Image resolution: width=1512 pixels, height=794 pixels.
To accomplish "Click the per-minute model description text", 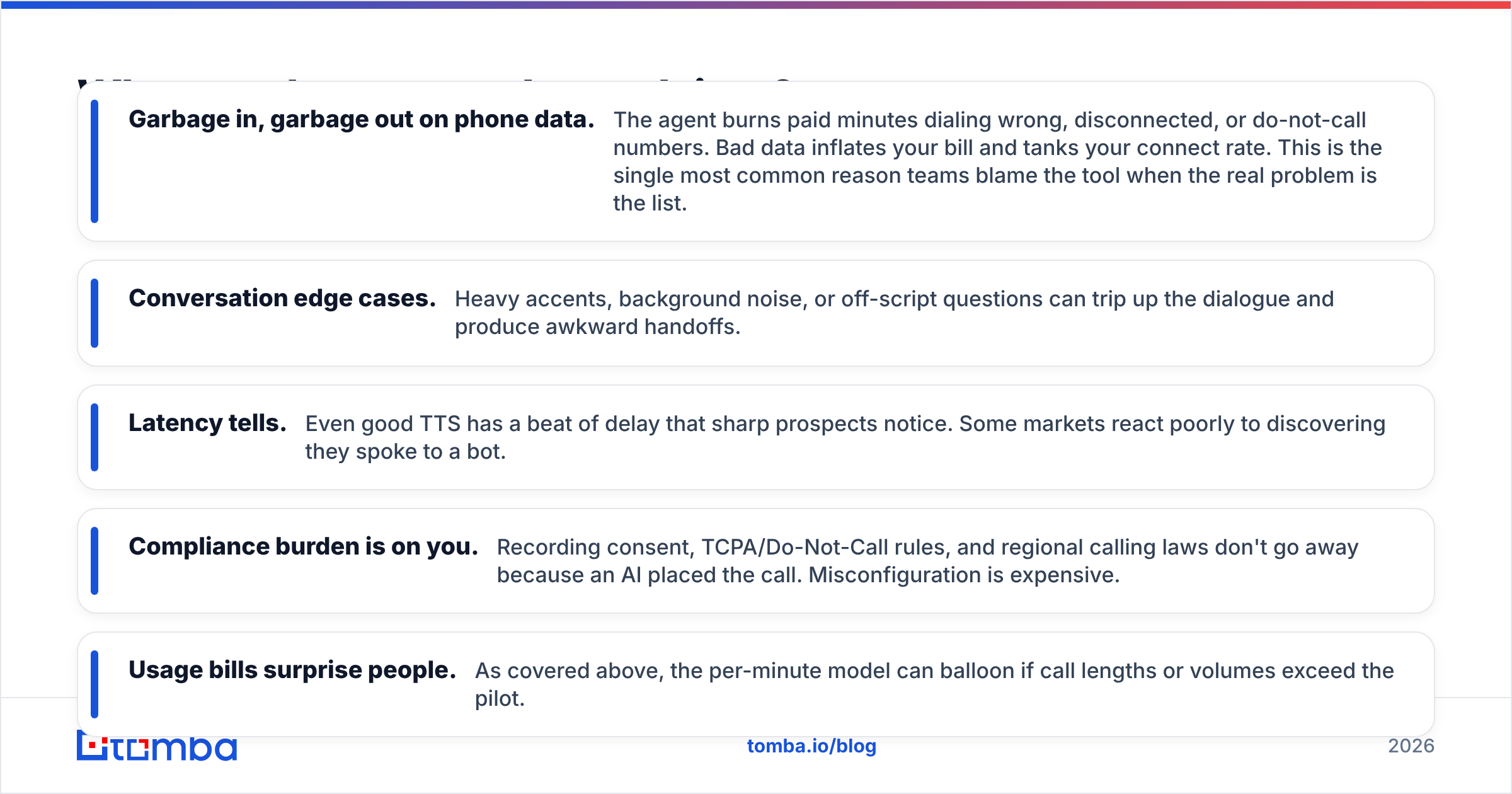I will 934,684.
